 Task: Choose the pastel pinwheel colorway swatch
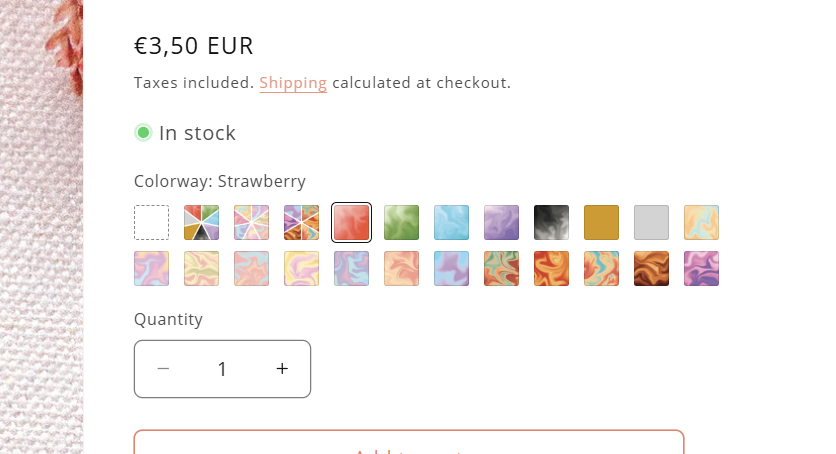pos(252,222)
